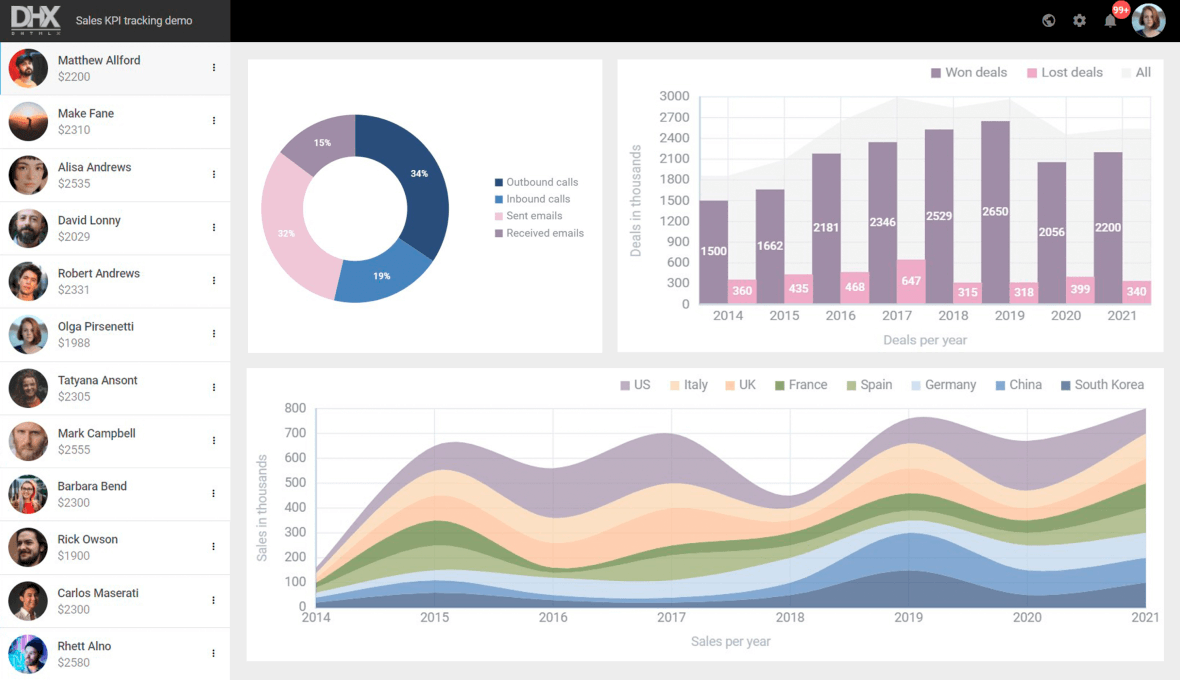
Task: Click the Sent emails pink color swatch
Action: click(x=499, y=216)
